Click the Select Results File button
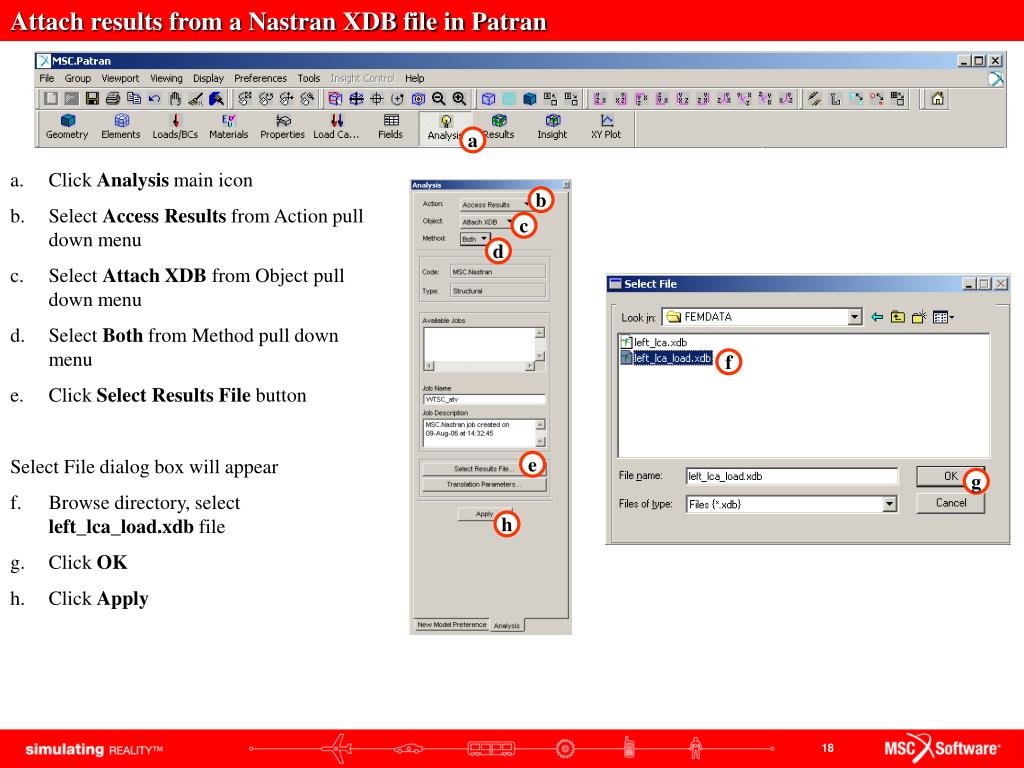 [x=484, y=469]
